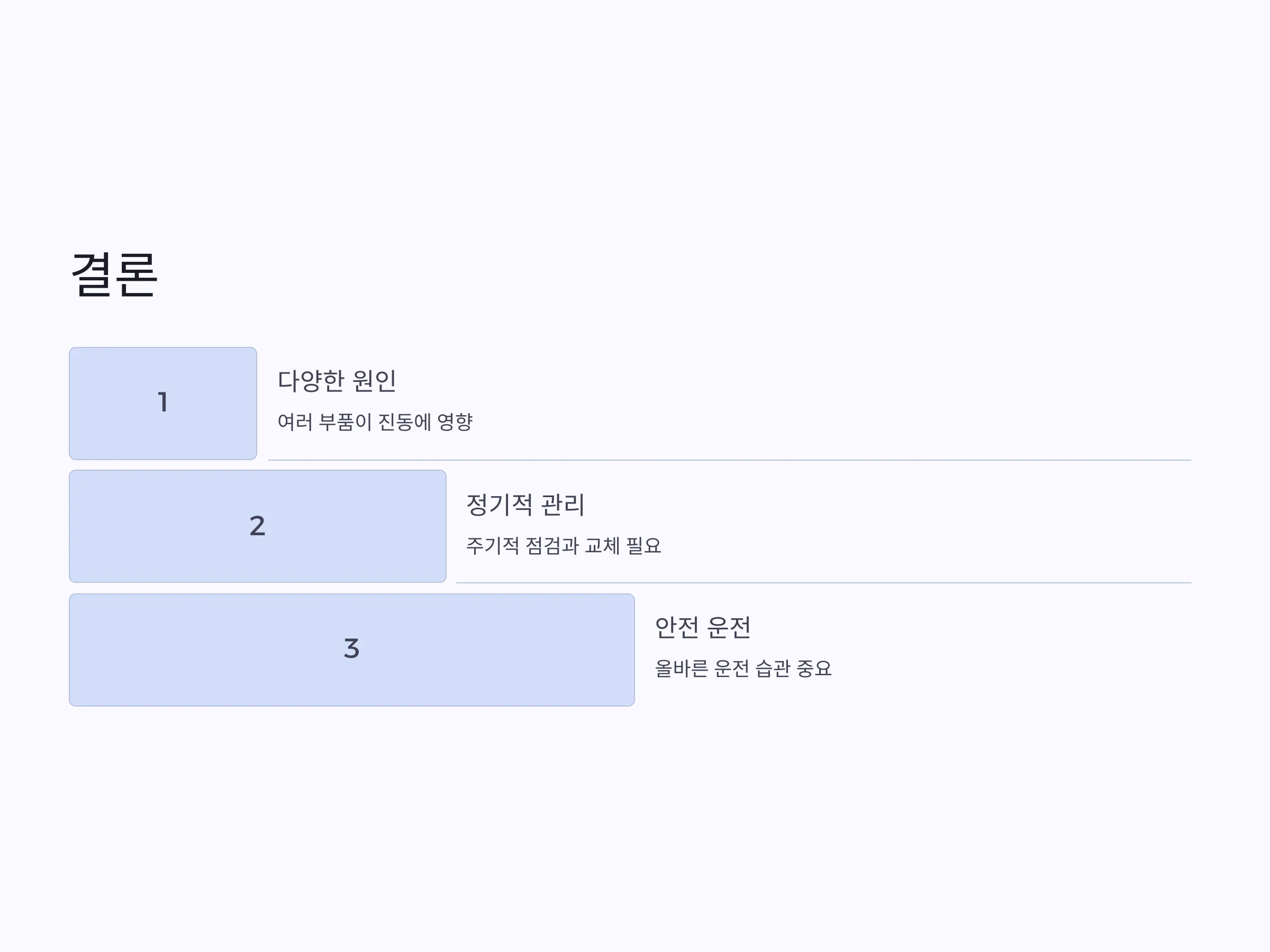Viewport: 1270px width, 952px height.
Task: Click the text 여러 부품이 진동에 영향
Action: click(x=375, y=422)
